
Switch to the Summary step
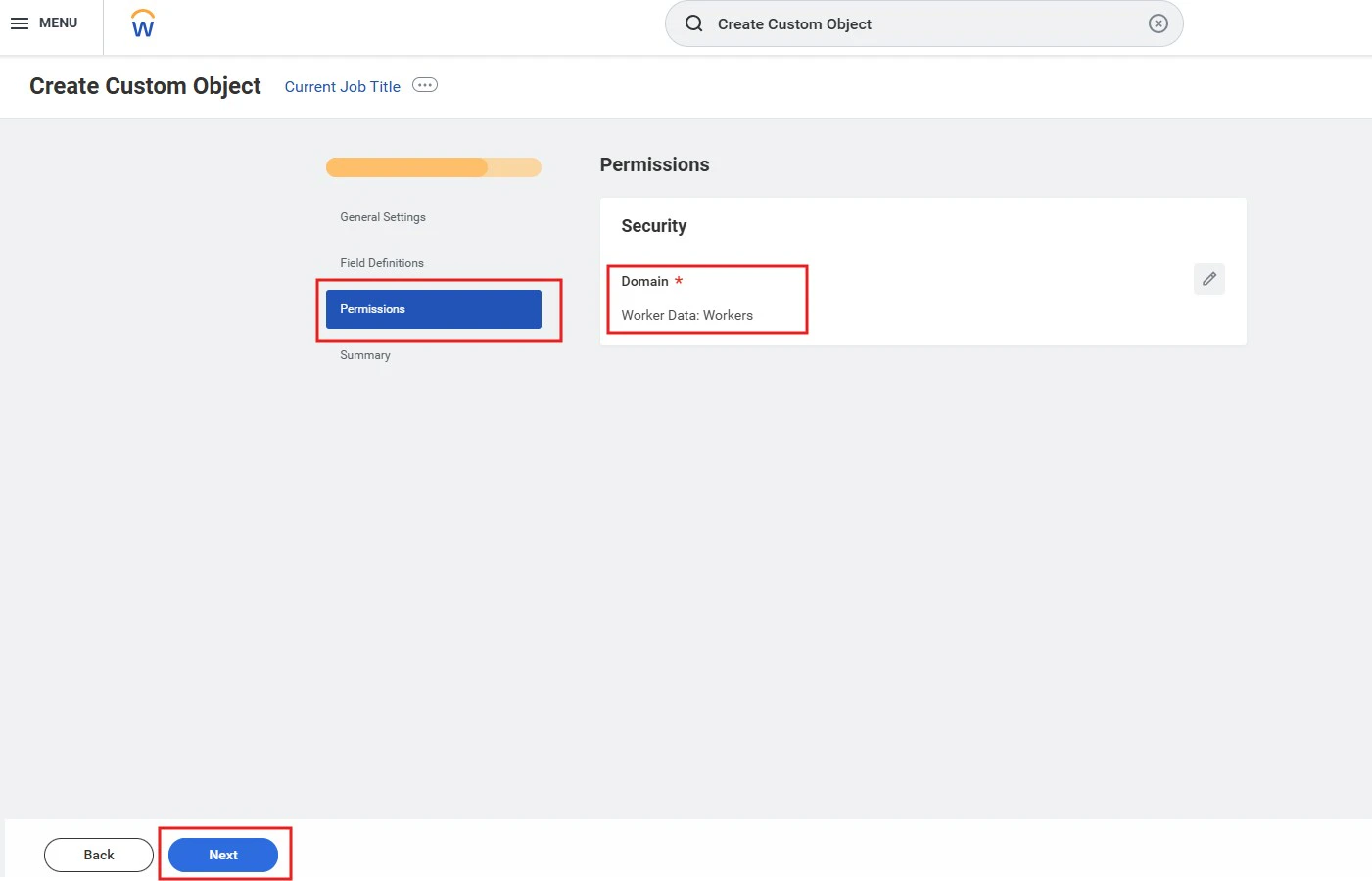tap(364, 354)
